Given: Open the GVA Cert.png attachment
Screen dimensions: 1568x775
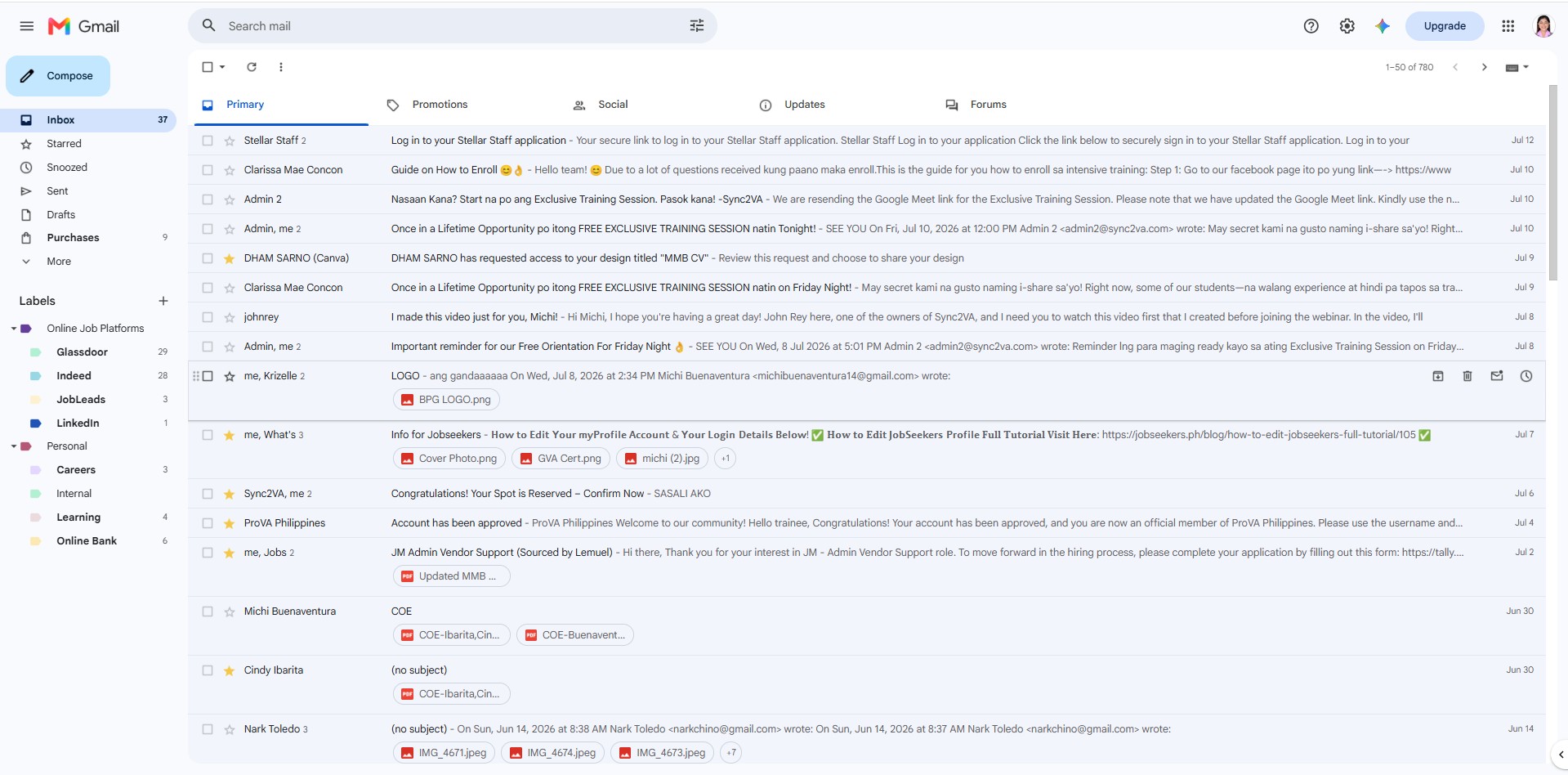Looking at the screenshot, I should coord(561,459).
